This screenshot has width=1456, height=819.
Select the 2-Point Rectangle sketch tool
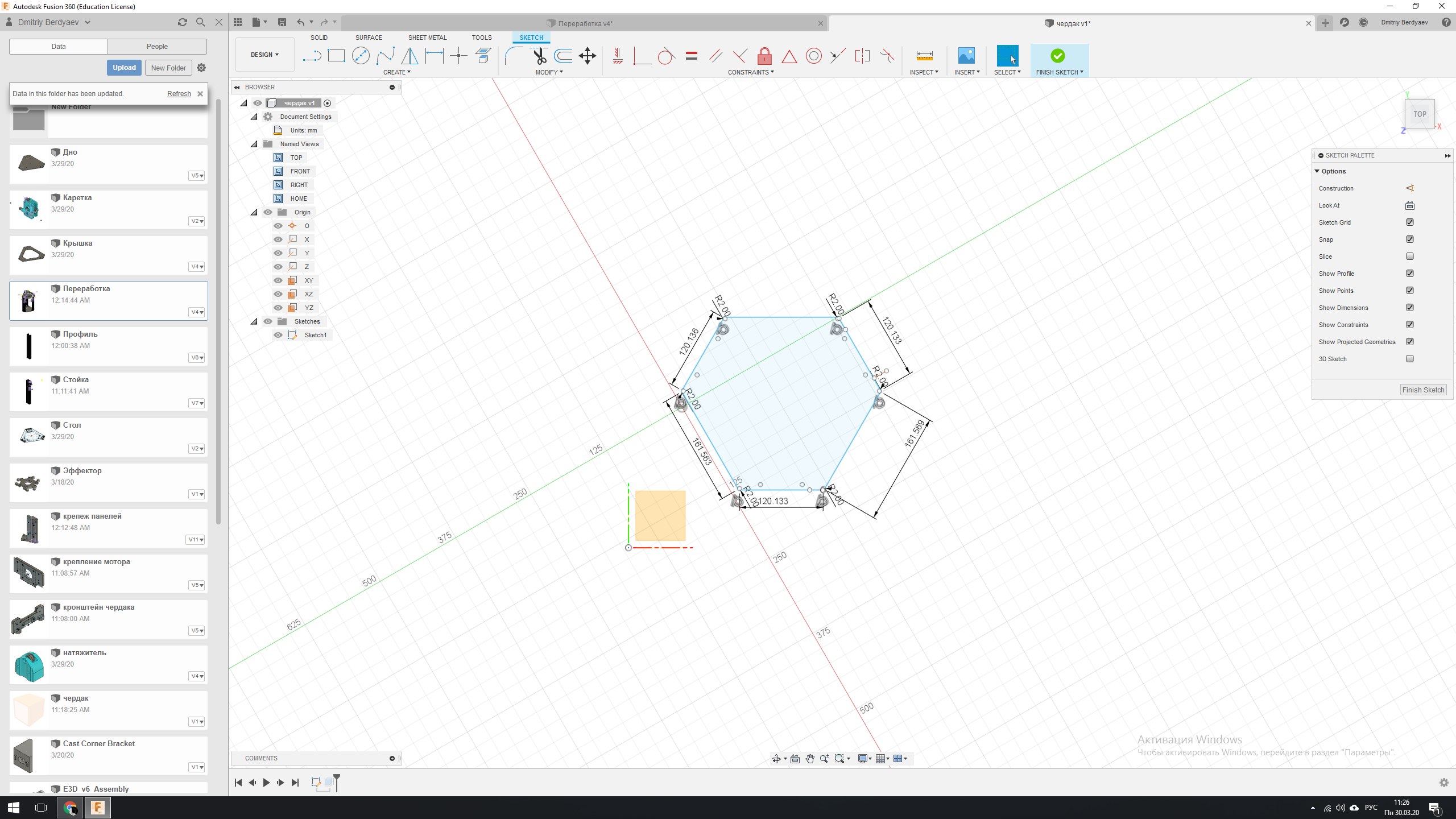pos(336,56)
